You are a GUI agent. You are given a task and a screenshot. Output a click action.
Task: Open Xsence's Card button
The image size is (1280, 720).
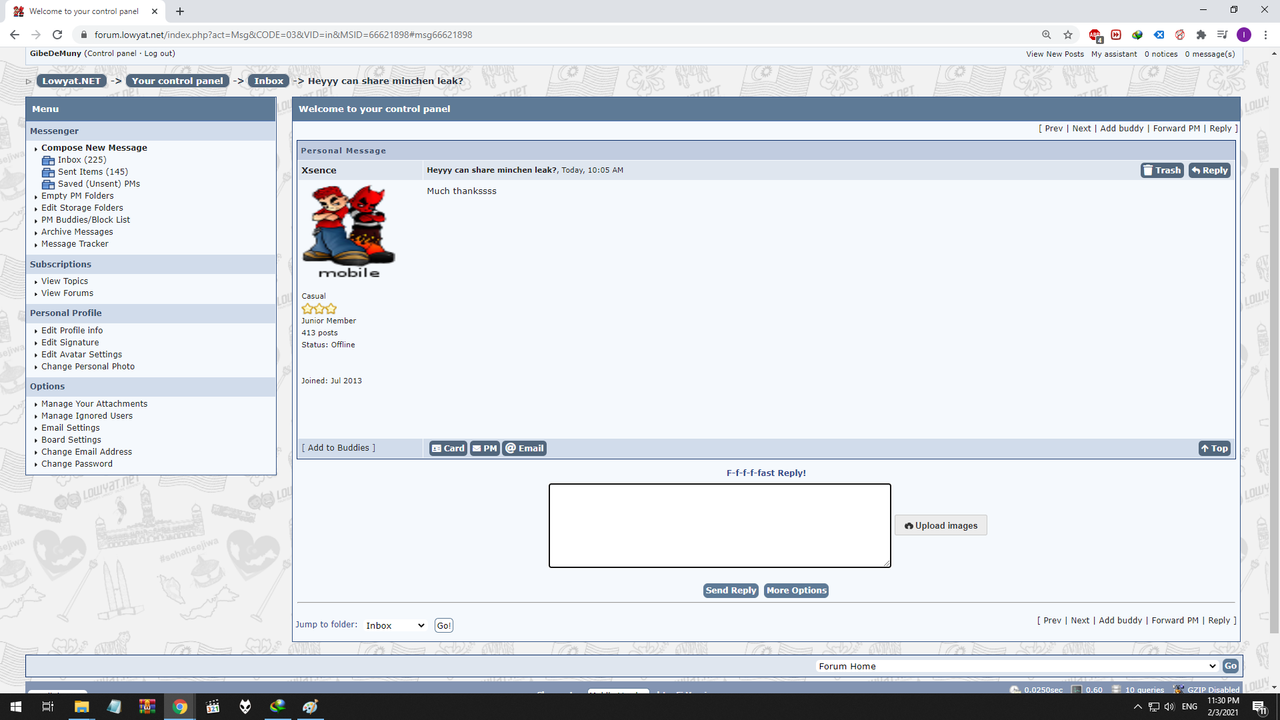tap(448, 448)
